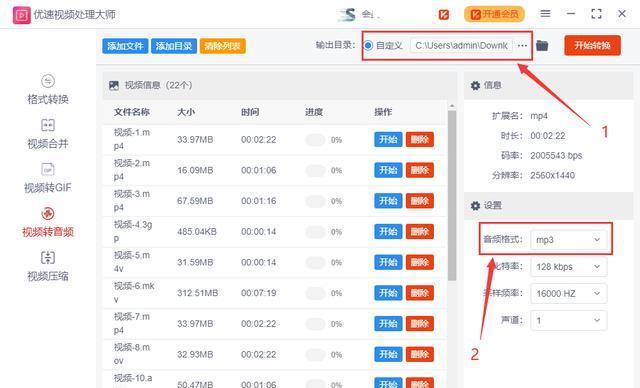The image size is (640, 388).
Task: Click the output path field C:\Users\admin\Downl
Action: (461, 46)
